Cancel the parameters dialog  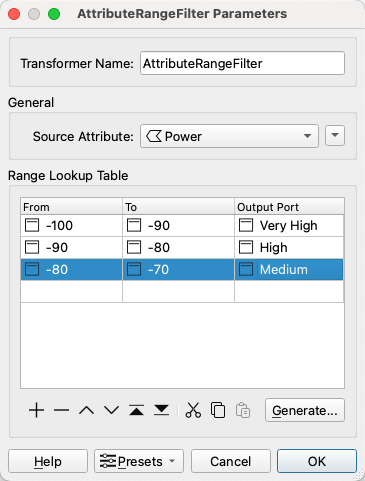tap(230, 461)
